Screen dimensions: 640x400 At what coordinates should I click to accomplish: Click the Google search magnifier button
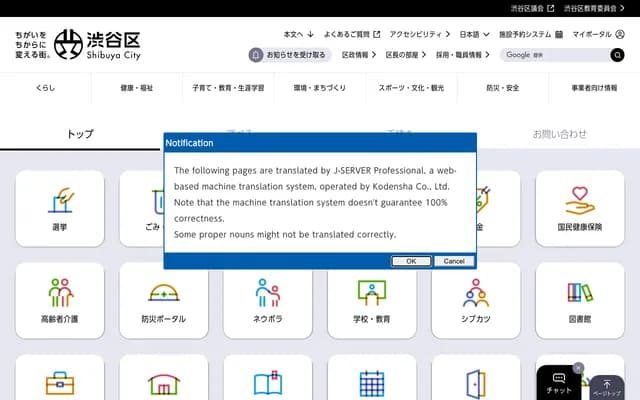pos(617,55)
